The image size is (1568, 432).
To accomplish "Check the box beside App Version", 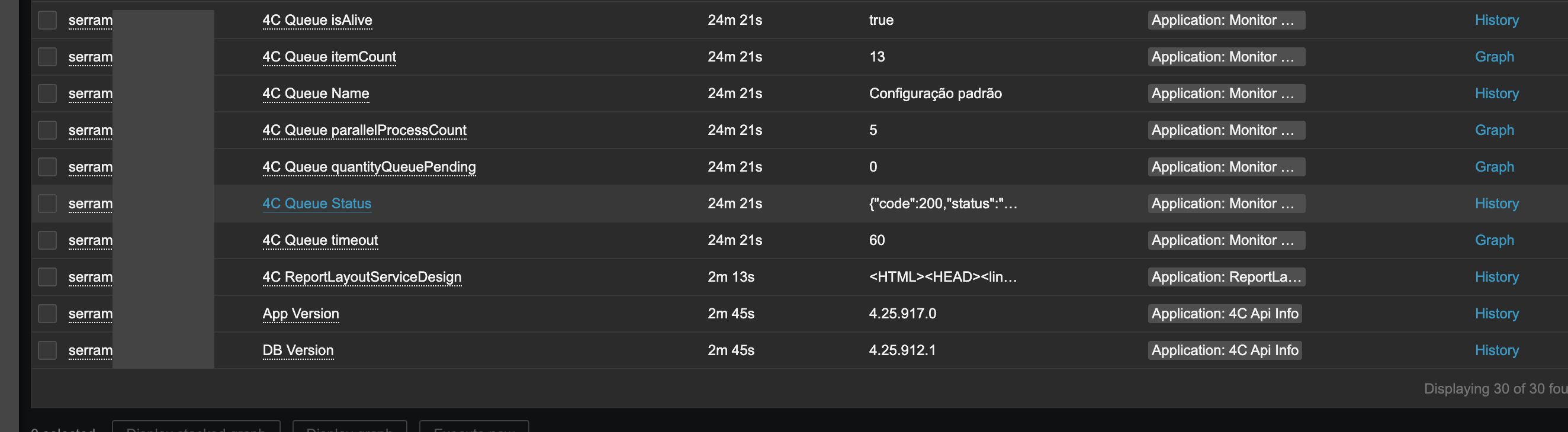I will point(47,314).
